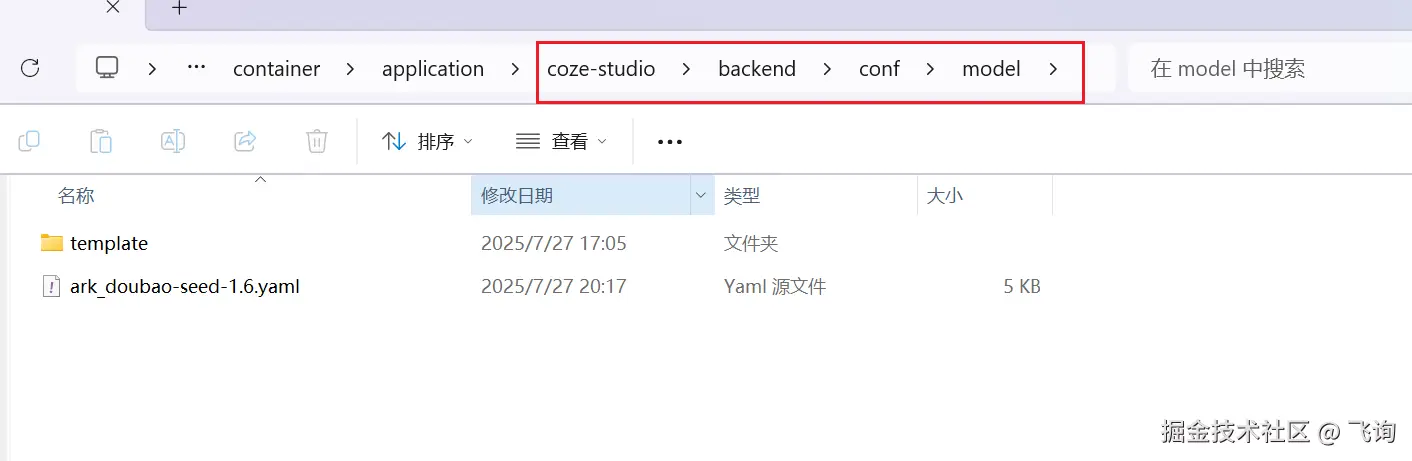This screenshot has width=1412, height=461.
Task: Expand the Sort (排序) dropdown
Action: [x=428, y=141]
